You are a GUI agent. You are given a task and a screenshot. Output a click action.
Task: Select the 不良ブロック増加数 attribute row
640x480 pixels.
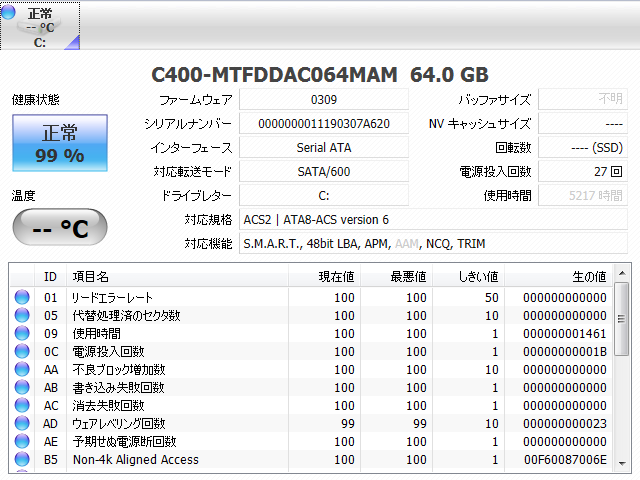311,369
